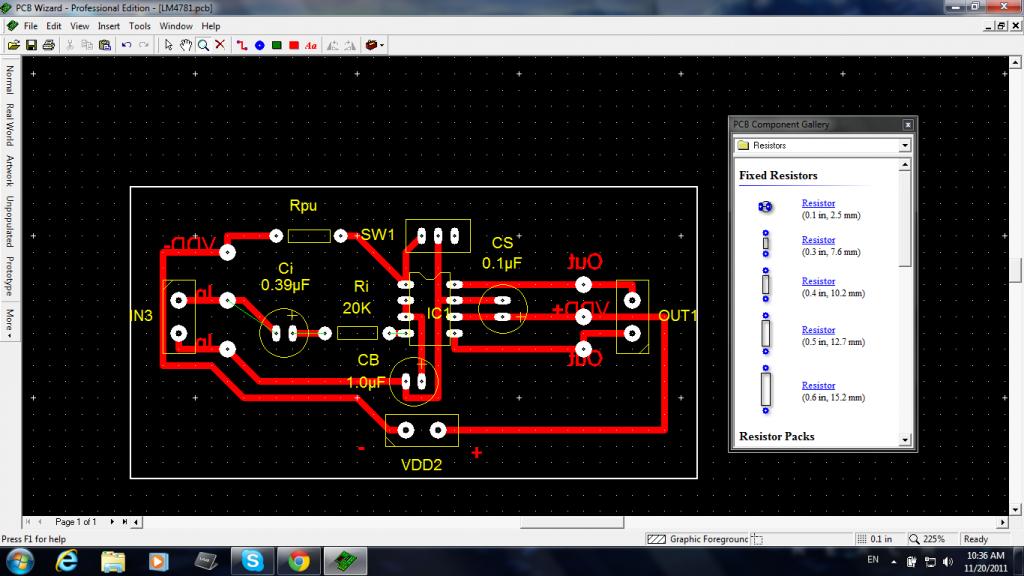Image resolution: width=1024 pixels, height=576 pixels.
Task: Open the Resistors category dropdown
Action: point(904,145)
